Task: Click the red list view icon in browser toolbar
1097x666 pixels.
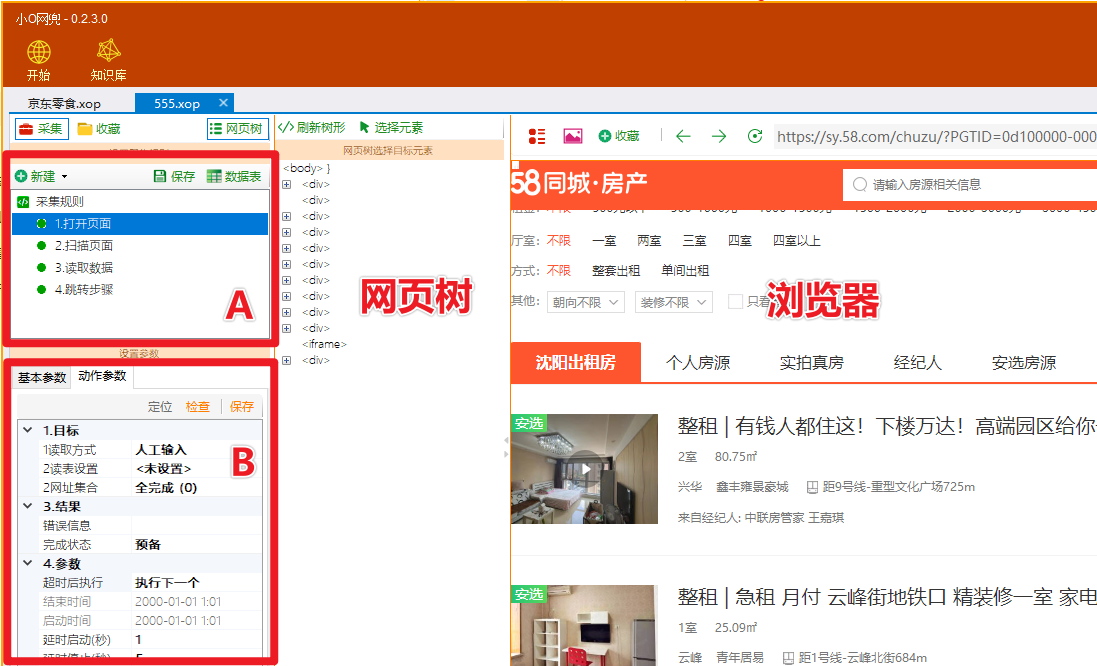Action: click(x=537, y=136)
